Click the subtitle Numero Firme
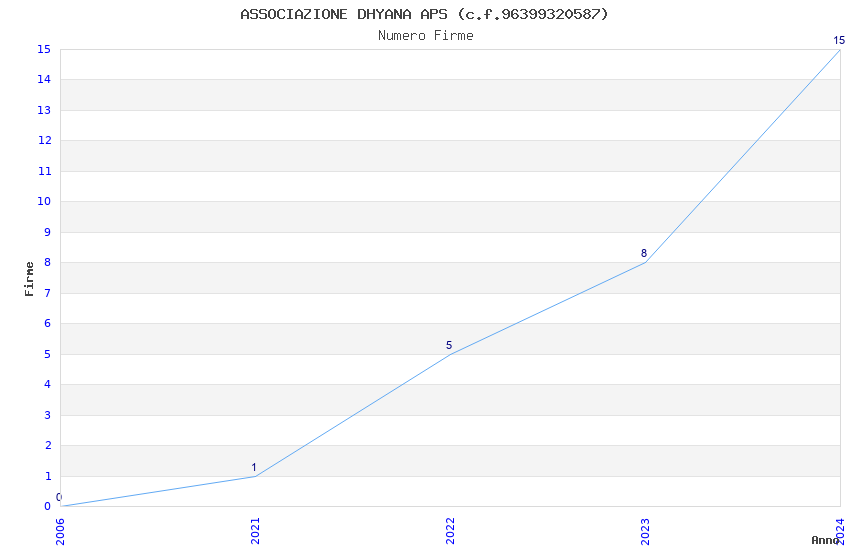Screen dimensions: 850x550 click(x=426, y=36)
